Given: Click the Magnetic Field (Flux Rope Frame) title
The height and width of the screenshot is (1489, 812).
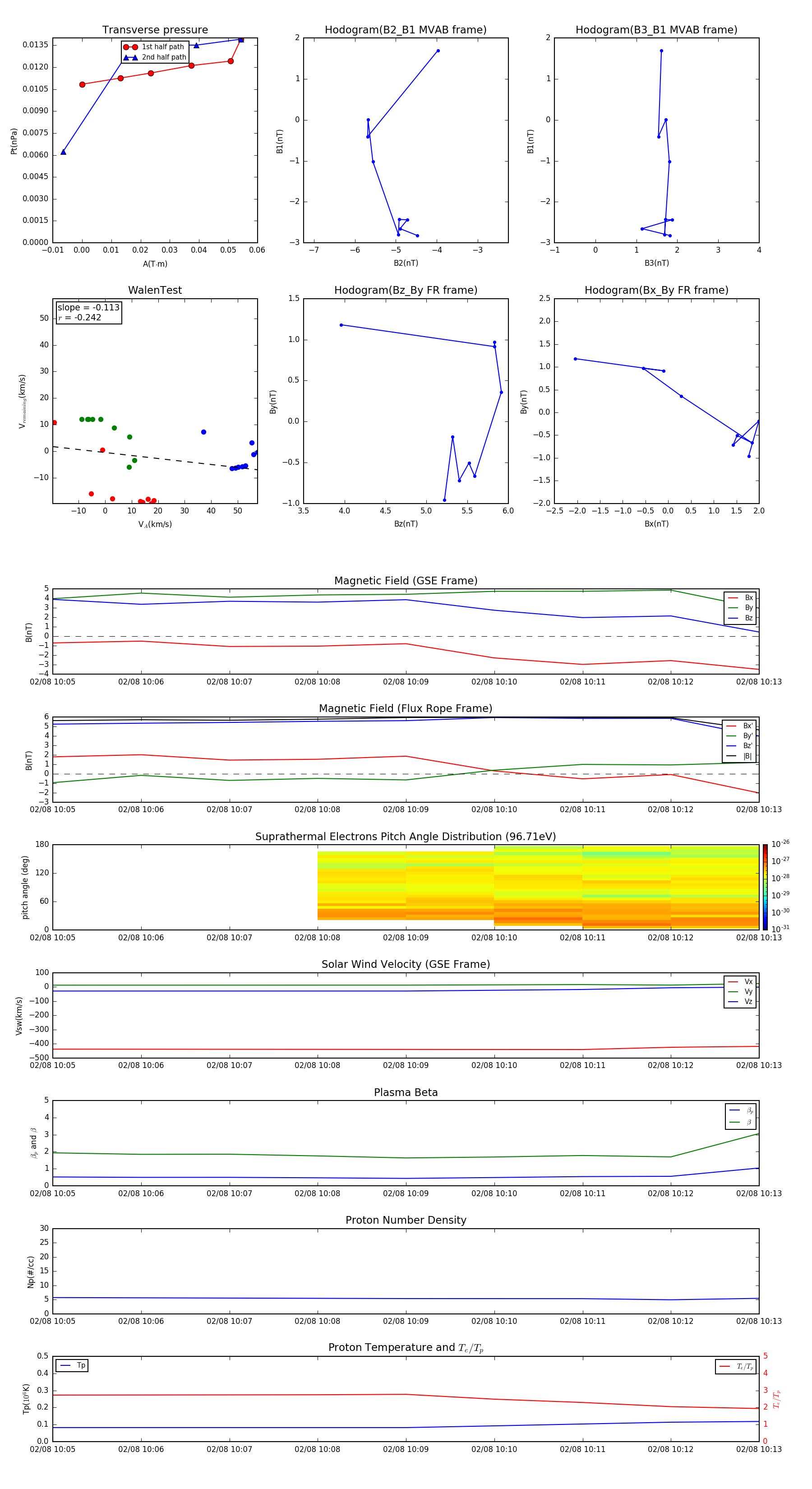Looking at the screenshot, I should (x=406, y=709).
